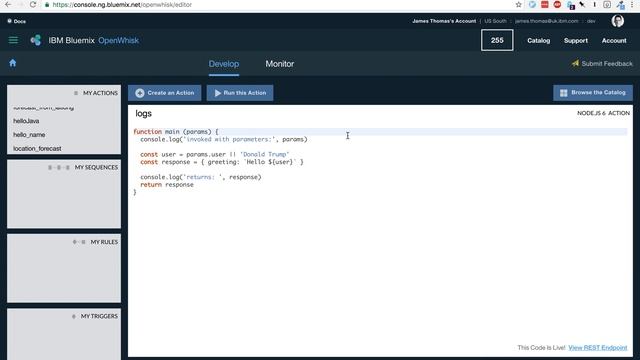Change the US South region

495,21
